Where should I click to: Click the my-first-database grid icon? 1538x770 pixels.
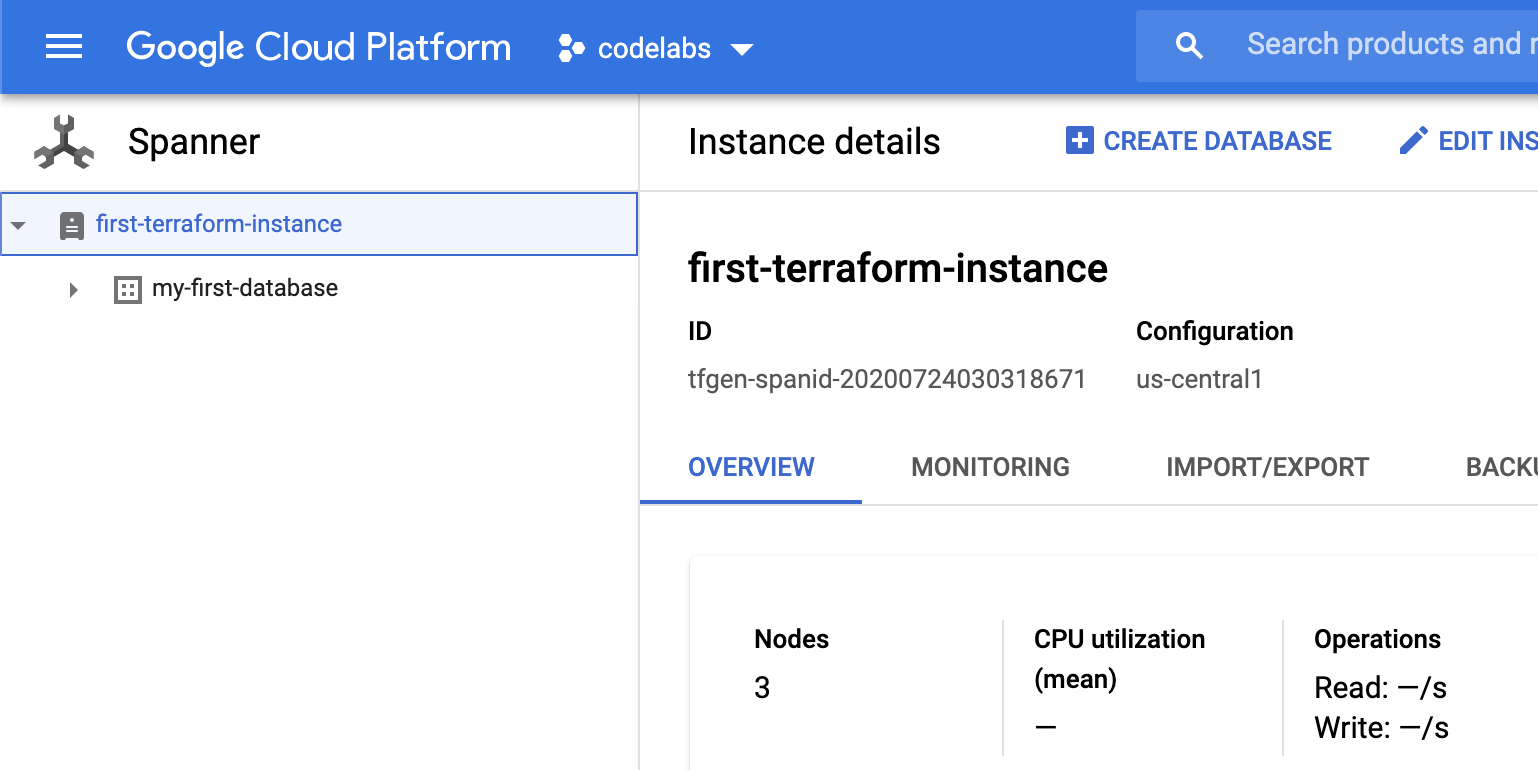(x=128, y=290)
